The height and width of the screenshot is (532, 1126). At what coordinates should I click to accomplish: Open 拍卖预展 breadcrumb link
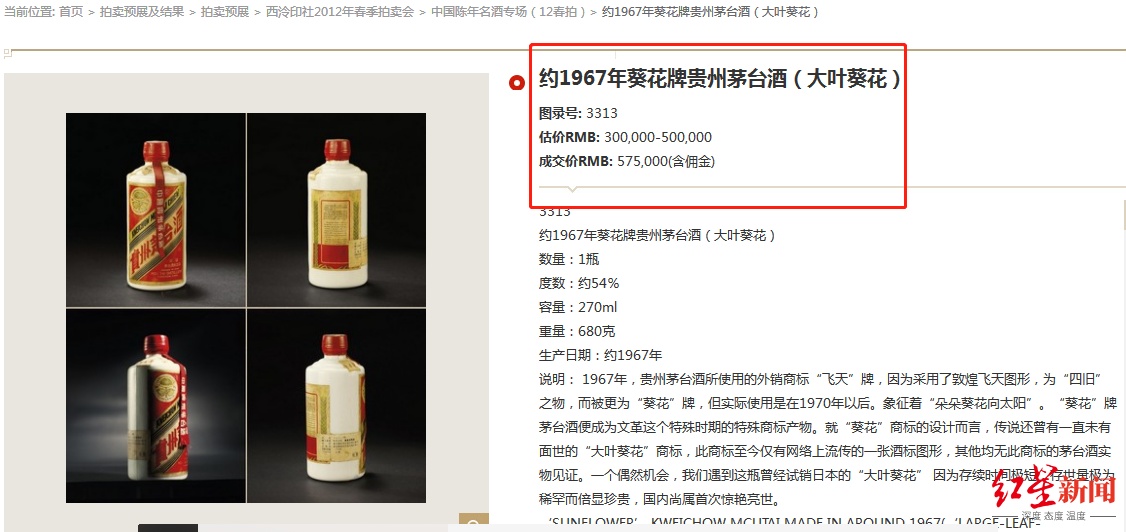pos(225,11)
